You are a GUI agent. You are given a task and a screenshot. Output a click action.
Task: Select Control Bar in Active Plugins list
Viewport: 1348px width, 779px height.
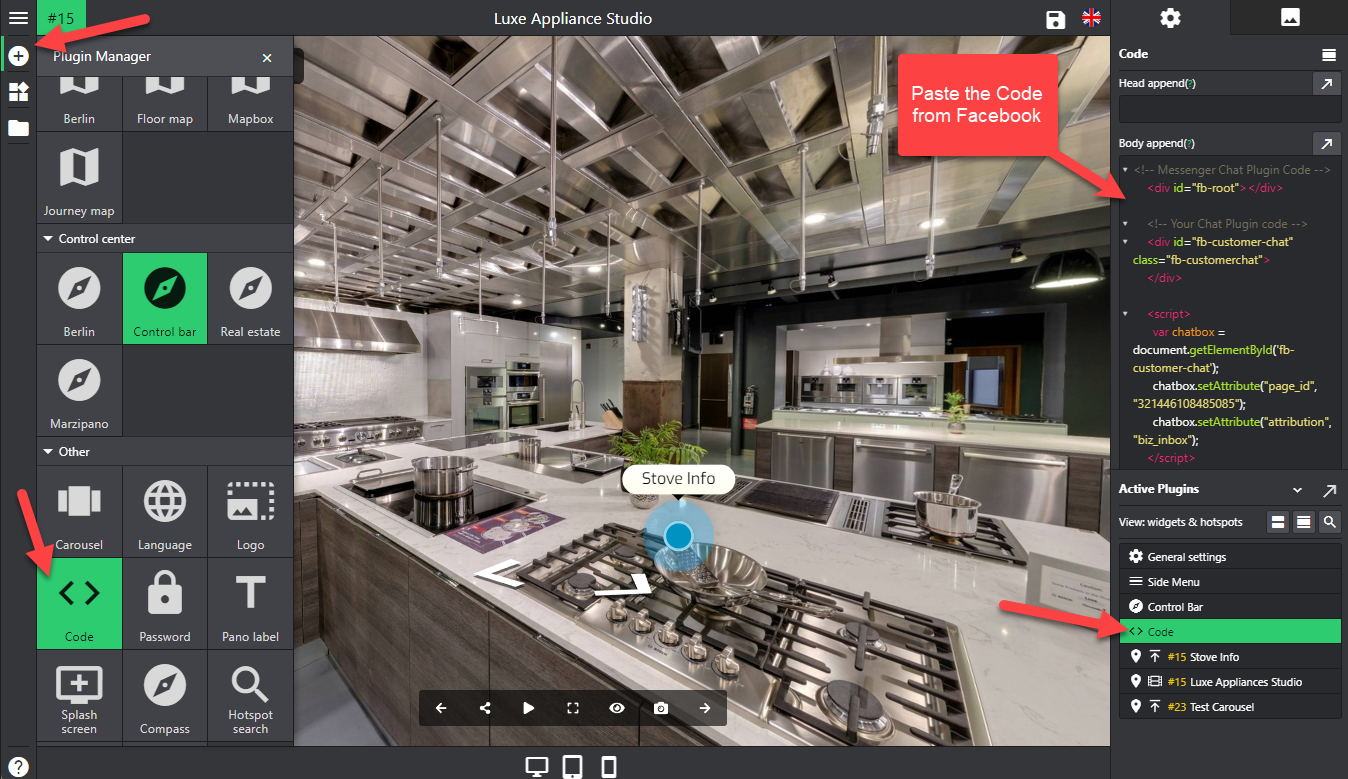[x=1230, y=607]
